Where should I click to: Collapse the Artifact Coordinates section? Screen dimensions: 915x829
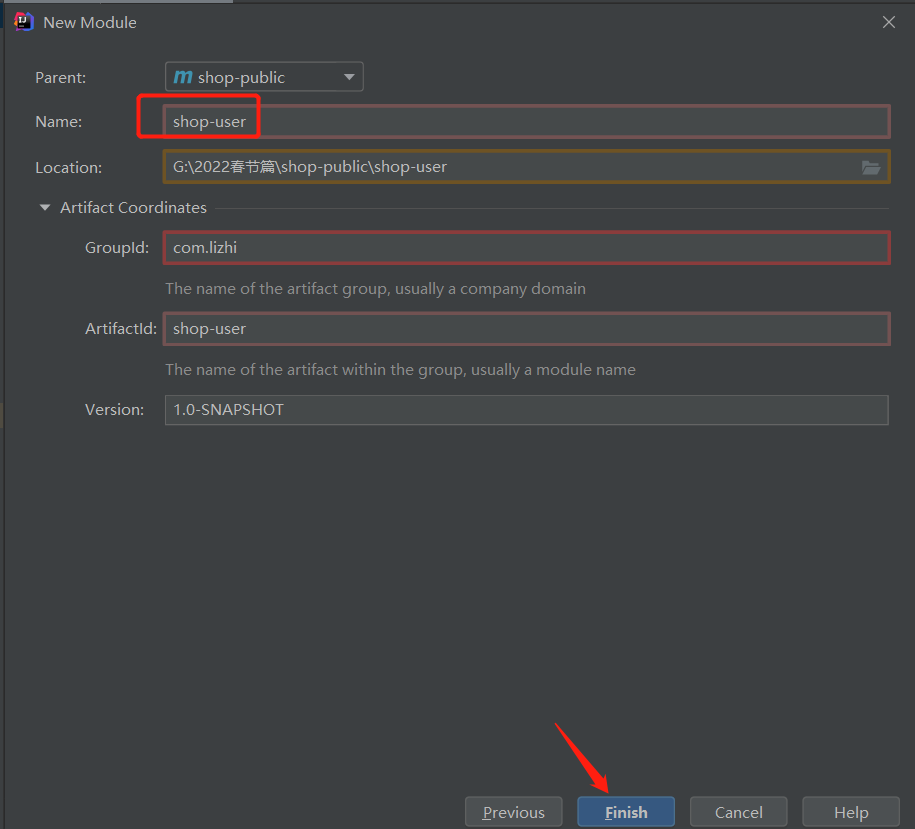pos(44,208)
